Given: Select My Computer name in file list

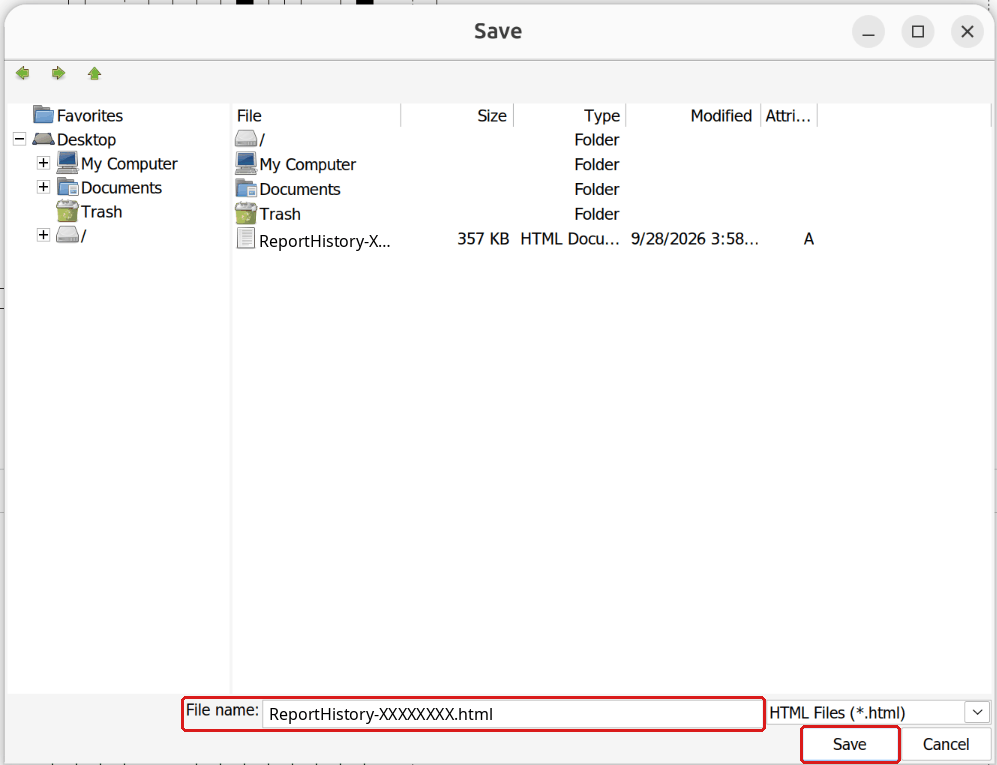Looking at the screenshot, I should (308, 164).
